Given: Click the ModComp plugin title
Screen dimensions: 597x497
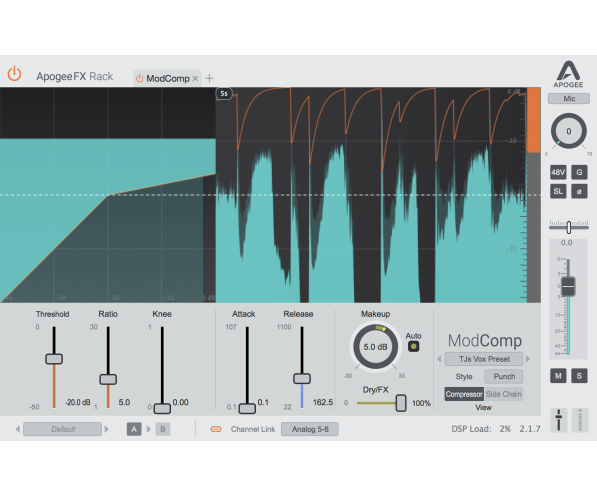Looking at the screenshot, I should 485,340.
